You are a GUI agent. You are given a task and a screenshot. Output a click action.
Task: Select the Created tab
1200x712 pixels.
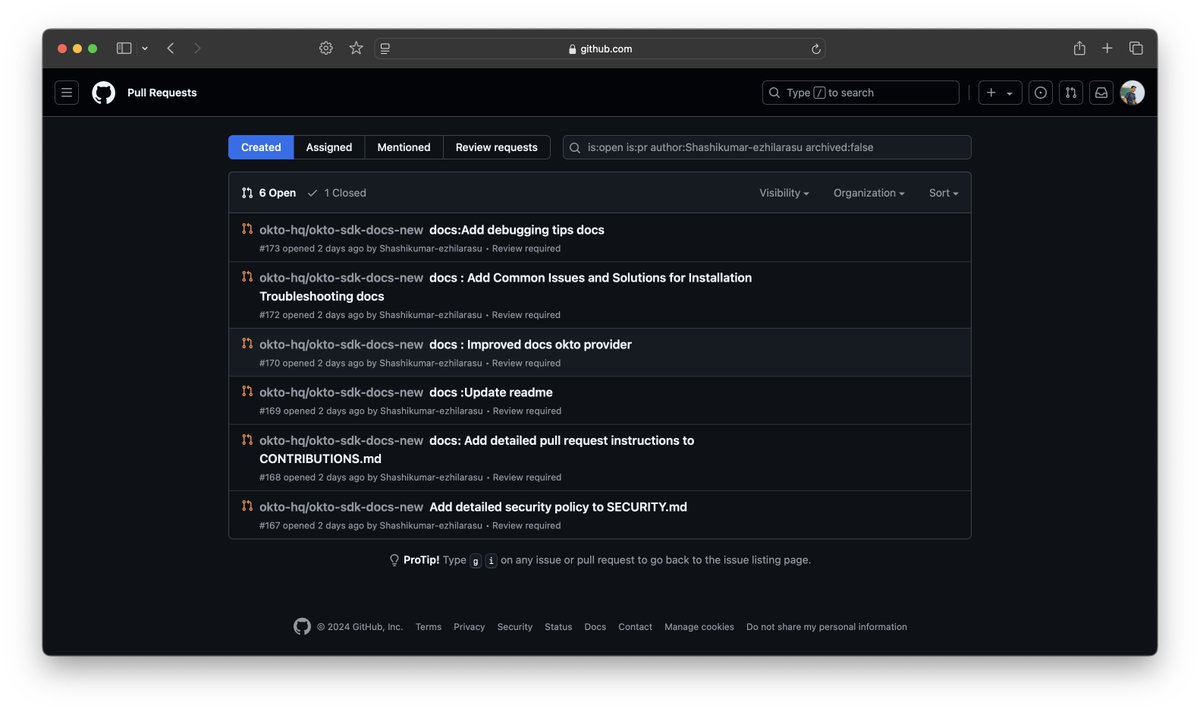point(261,147)
